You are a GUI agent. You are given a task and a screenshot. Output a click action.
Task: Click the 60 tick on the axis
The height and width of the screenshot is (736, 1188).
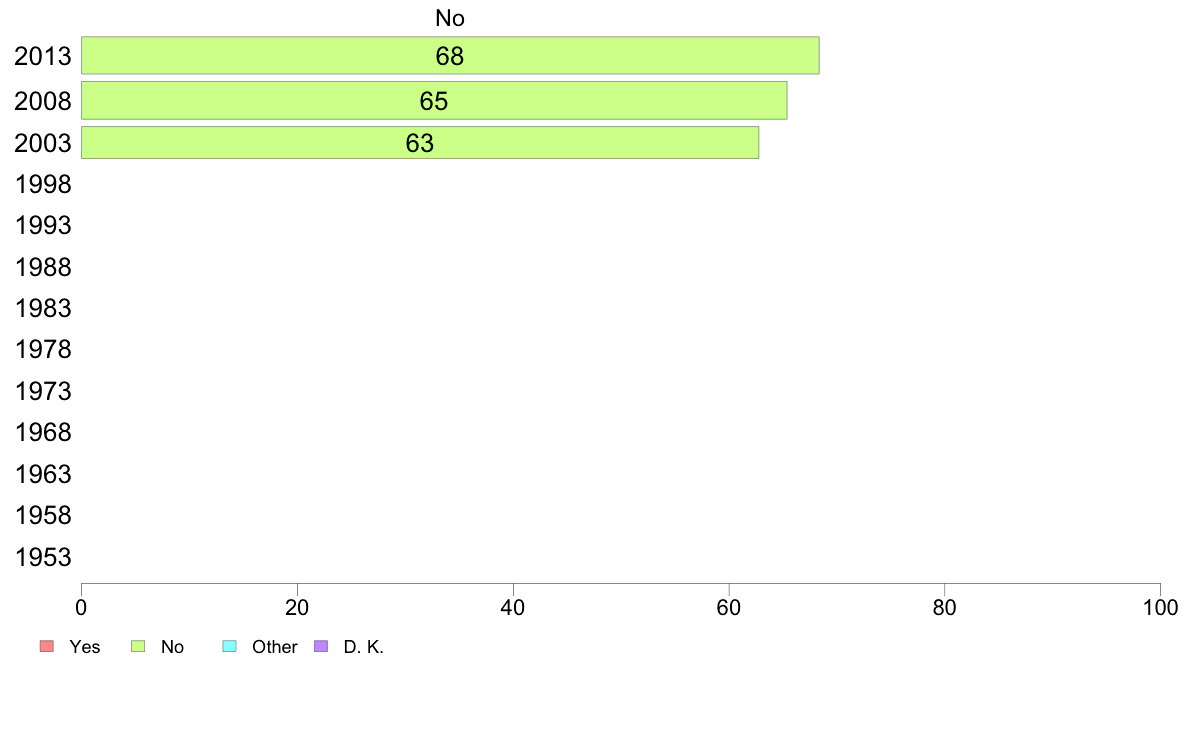[729, 607]
